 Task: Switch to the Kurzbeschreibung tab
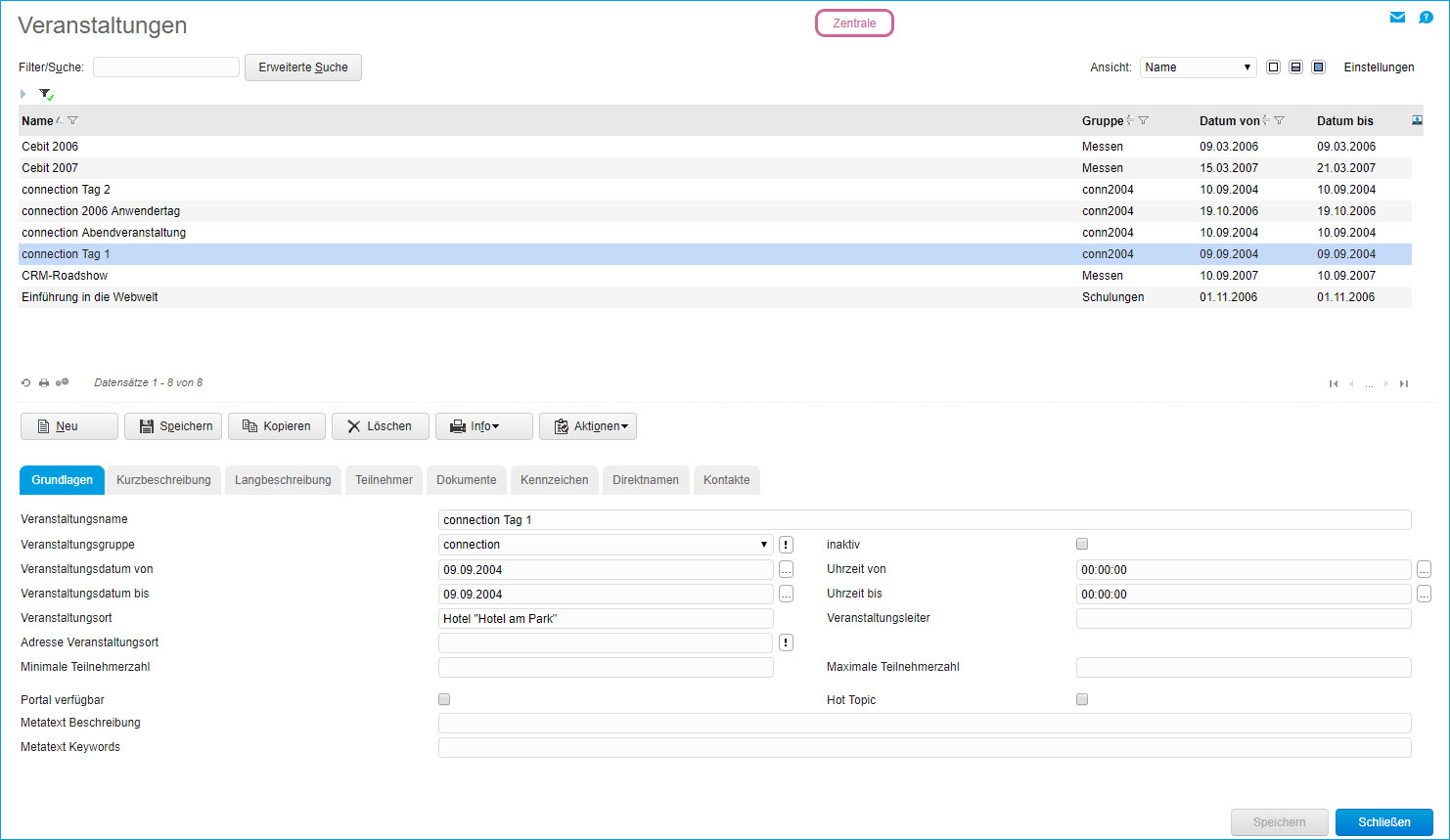point(163,480)
